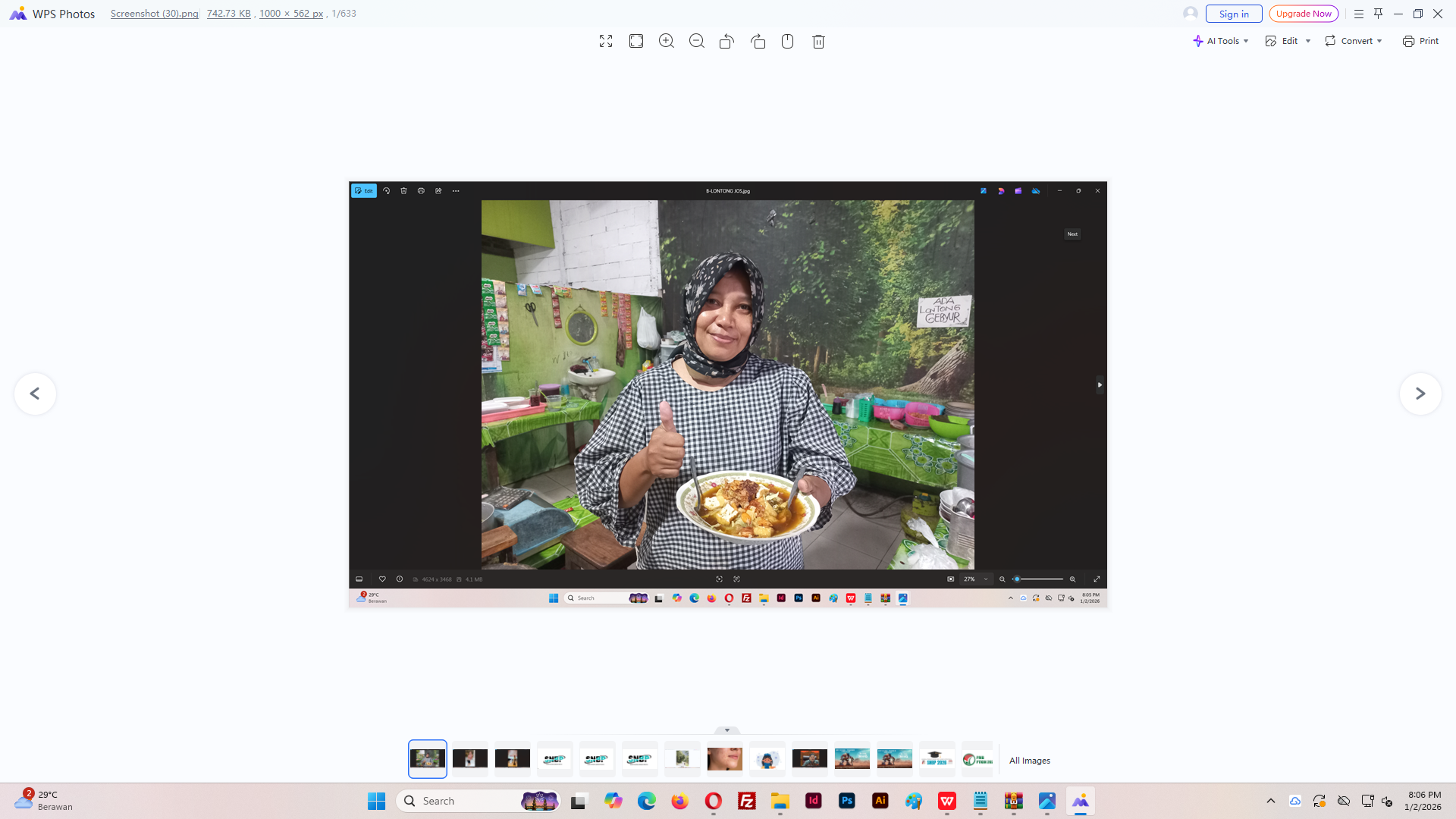The width and height of the screenshot is (1456, 819).
Task: Collapse the thumbnail strip arrow
Action: (x=727, y=730)
